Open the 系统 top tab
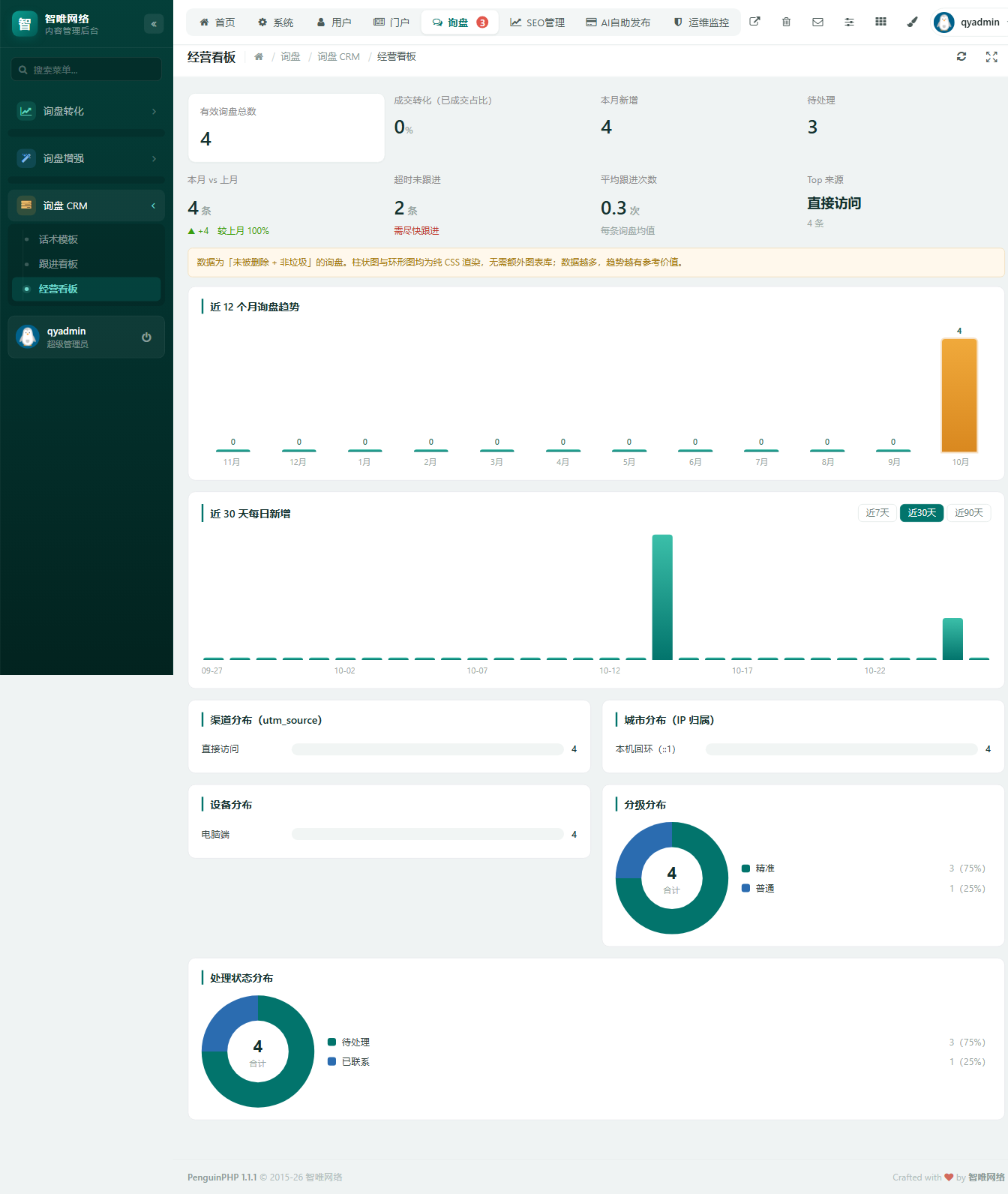 [275, 22]
